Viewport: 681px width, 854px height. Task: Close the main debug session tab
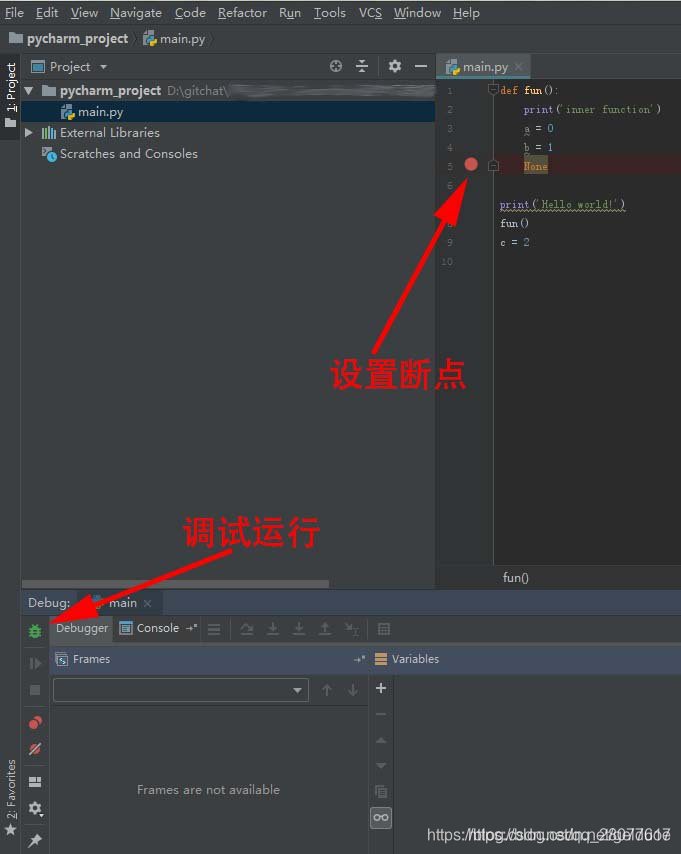[x=147, y=603]
